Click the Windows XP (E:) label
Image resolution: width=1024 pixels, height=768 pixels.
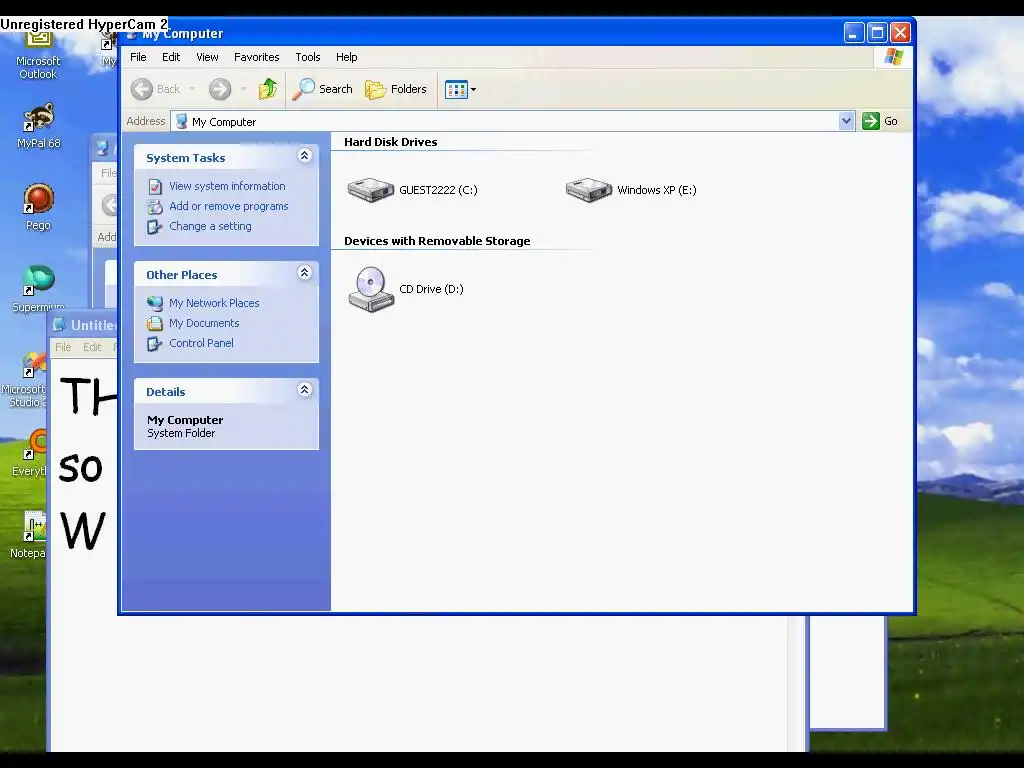point(657,190)
